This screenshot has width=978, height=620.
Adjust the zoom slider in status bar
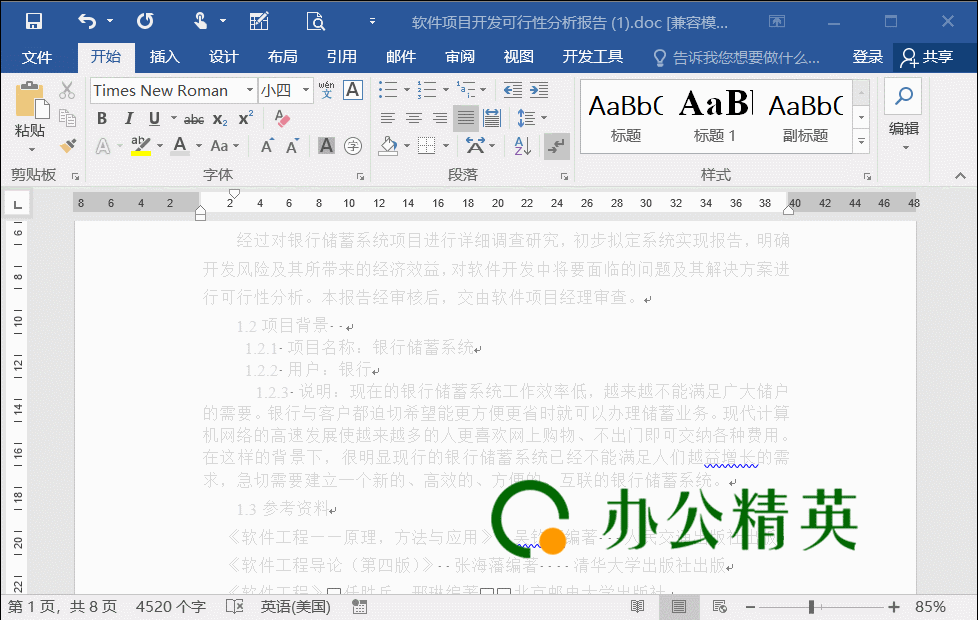click(x=811, y=606)
